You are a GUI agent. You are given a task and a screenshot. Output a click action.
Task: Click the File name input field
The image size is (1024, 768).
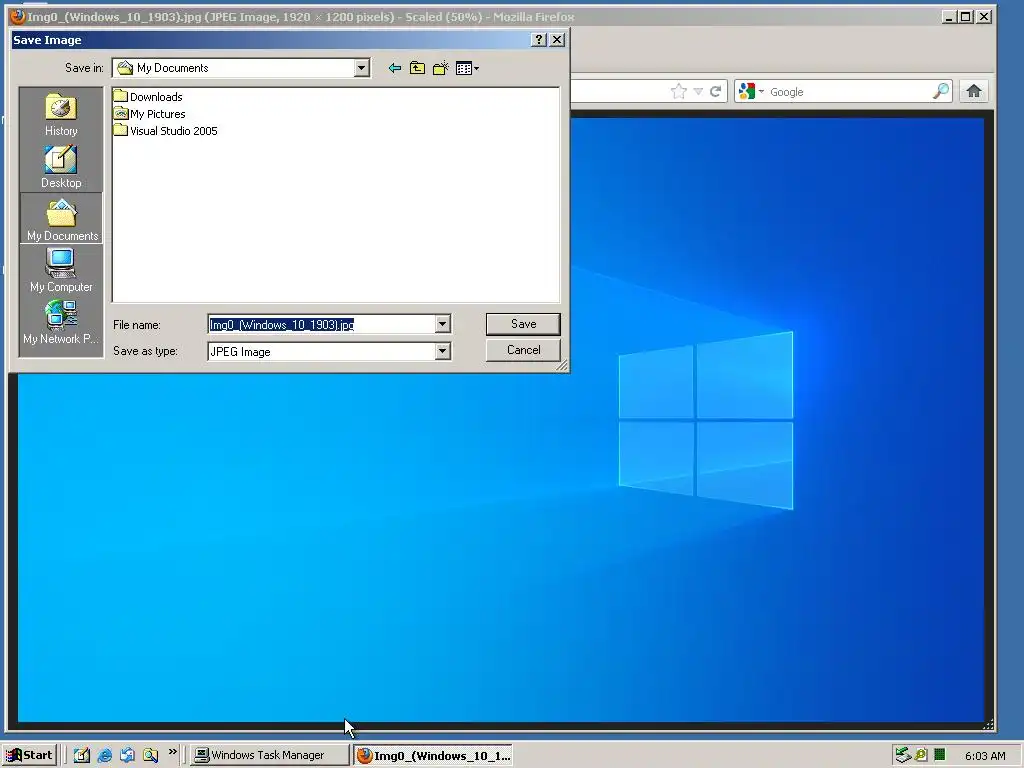pos(321,324)
